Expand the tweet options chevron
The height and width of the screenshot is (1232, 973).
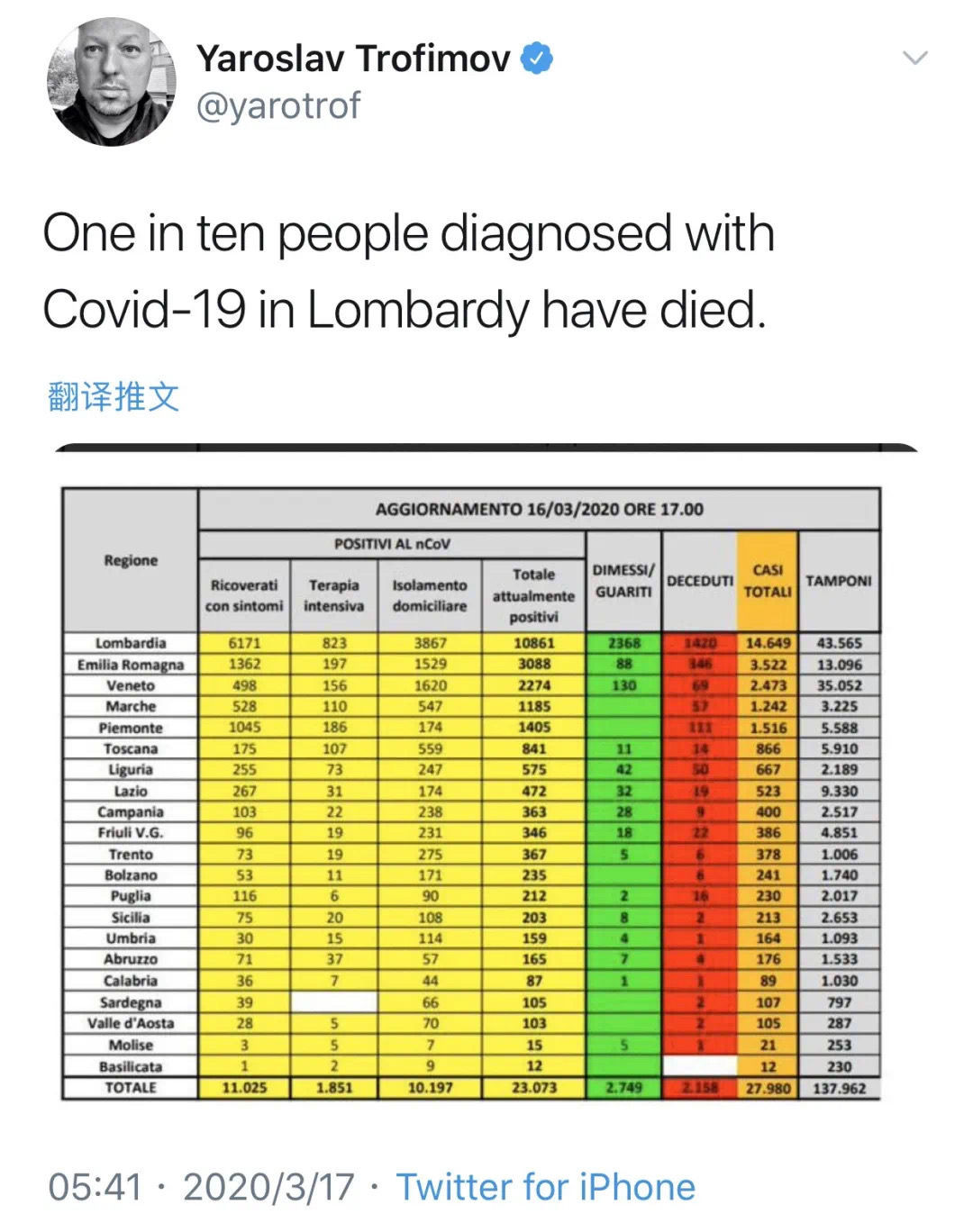coord(914,59)
